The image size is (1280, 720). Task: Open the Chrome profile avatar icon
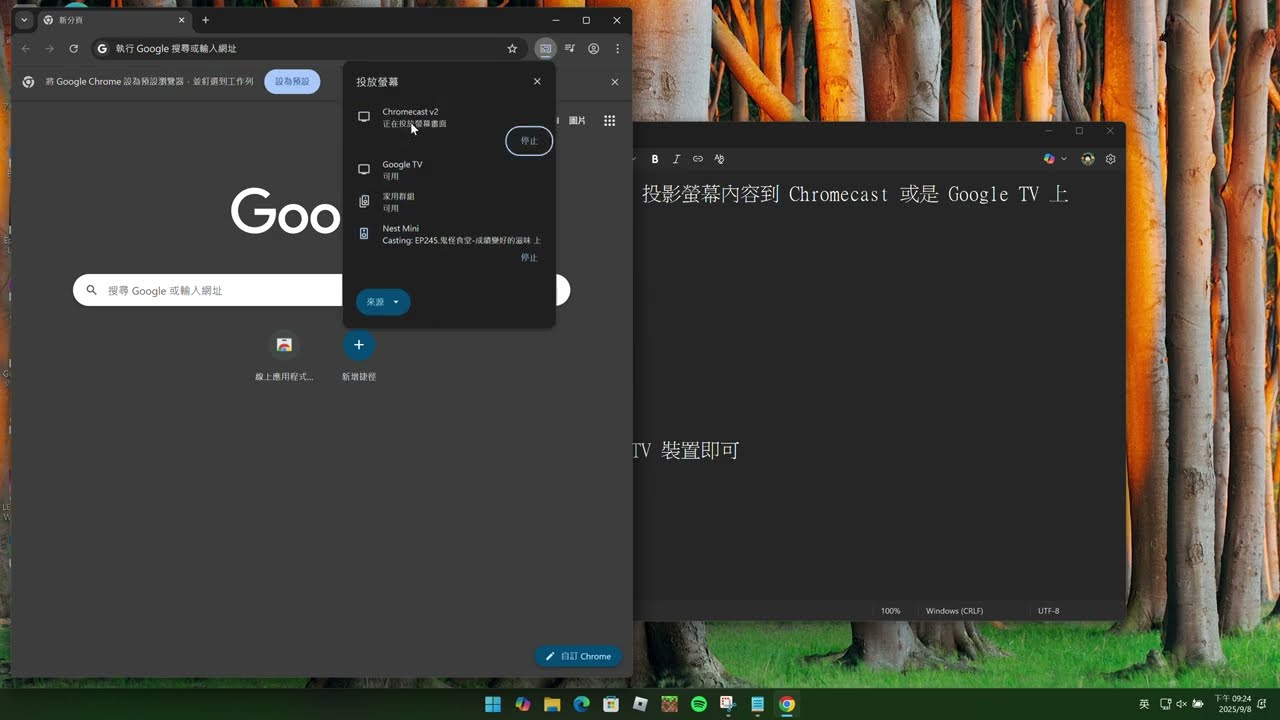[594, 48]
